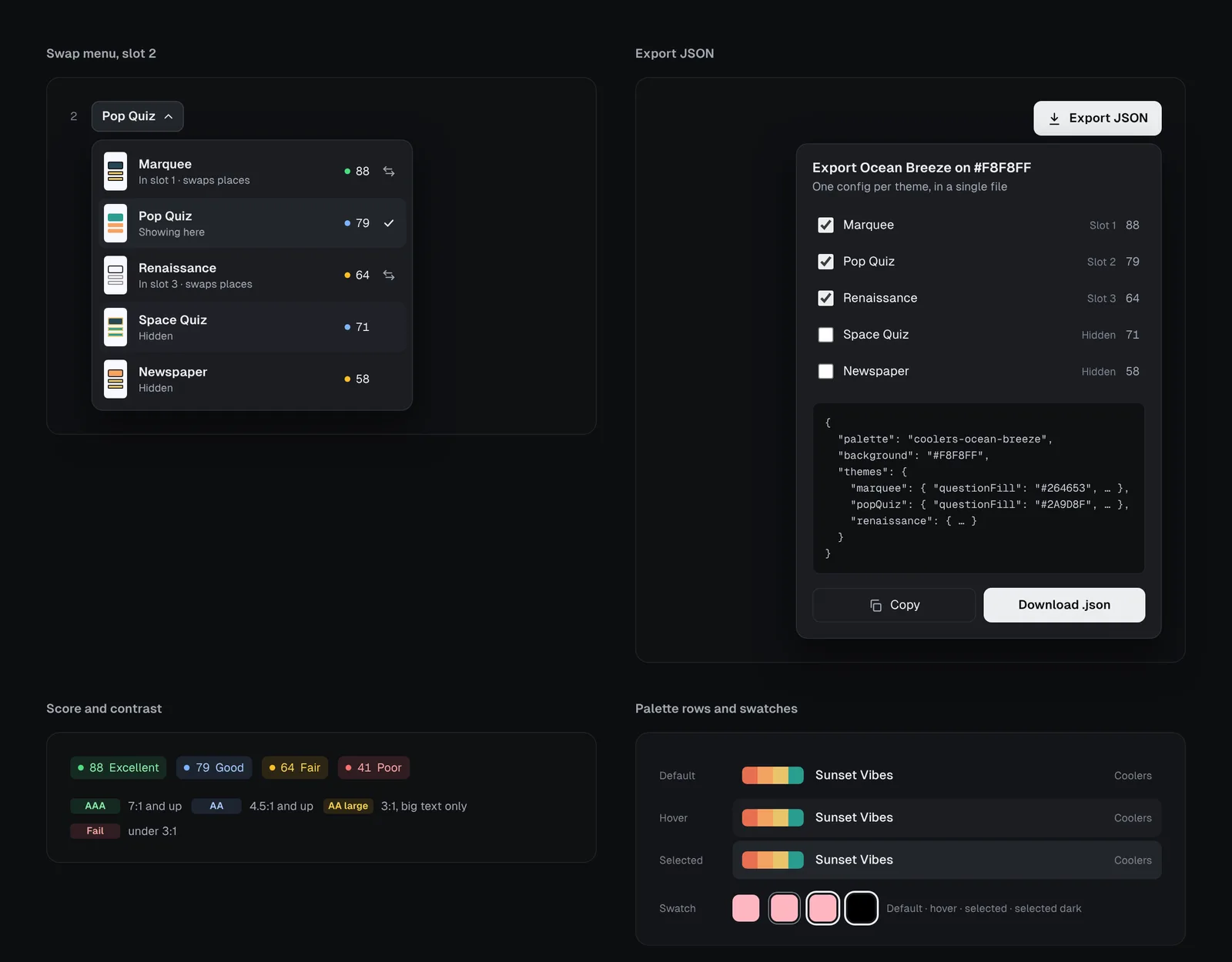Click 'One config per theme' subtitle
Screen dimensions: 1232x962
click(x=909, y=187)
